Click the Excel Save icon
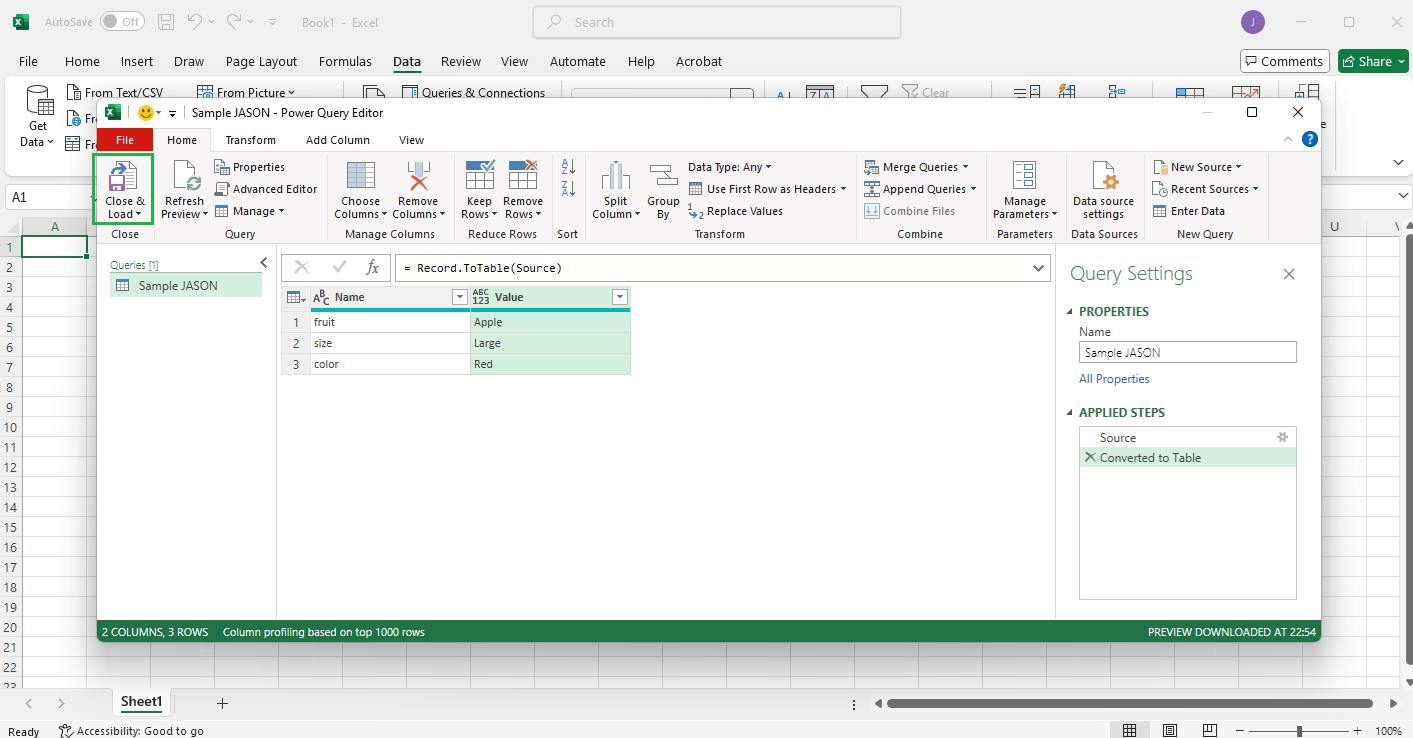1413x738 pixels. (x=166, y=21)
